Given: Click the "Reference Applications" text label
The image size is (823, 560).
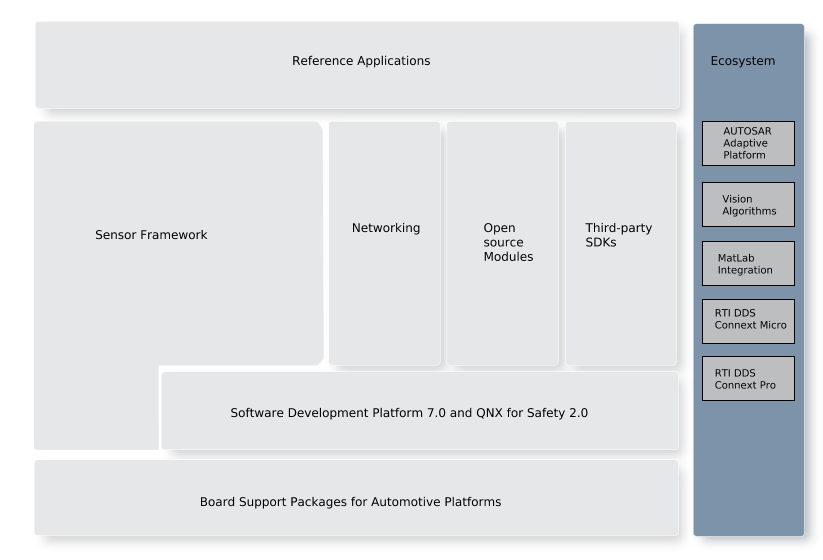Looking at the screenshot, I should [x=361, y=61].
